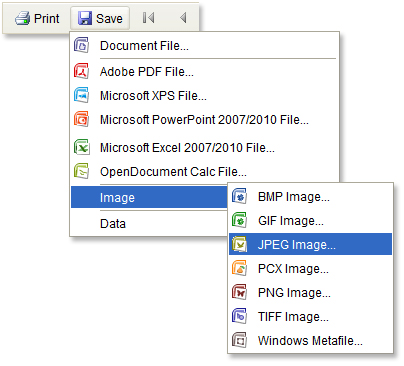Choose Adobe PDF File... export option
The image size is (404, 366).
point(205,71)
